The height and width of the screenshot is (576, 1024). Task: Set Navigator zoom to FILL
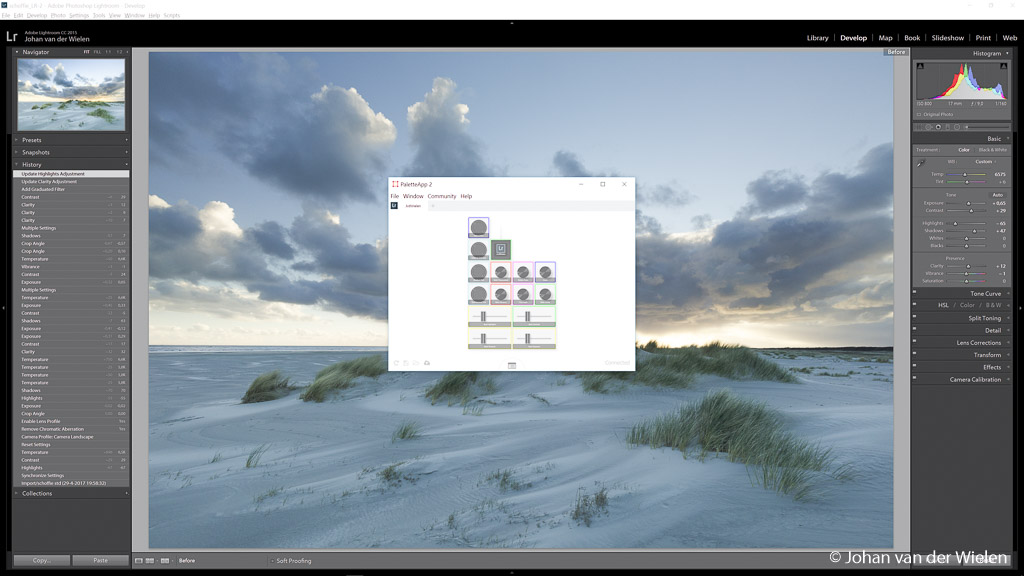[97, 52]
